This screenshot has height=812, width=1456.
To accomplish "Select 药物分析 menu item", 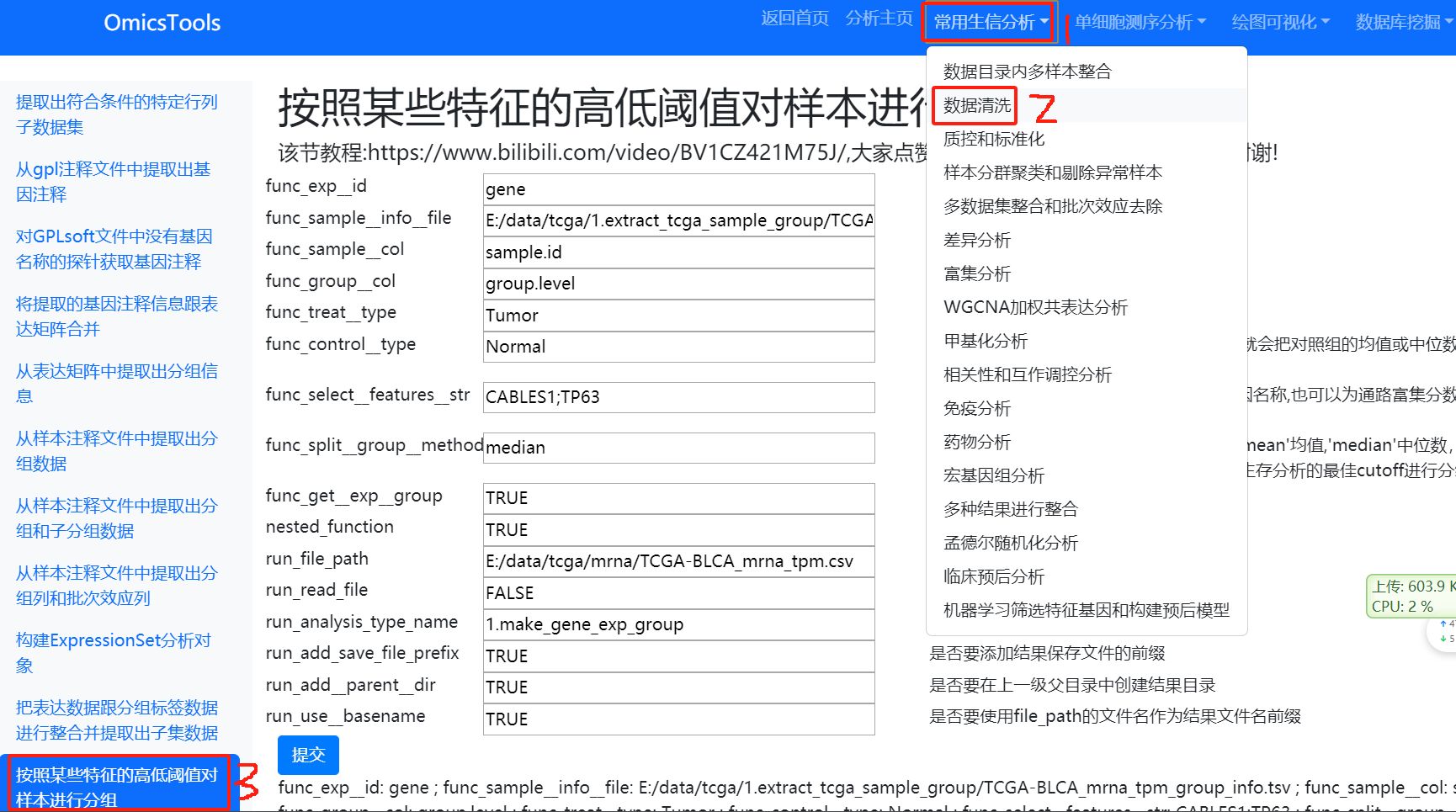I will pos(1087,442).
